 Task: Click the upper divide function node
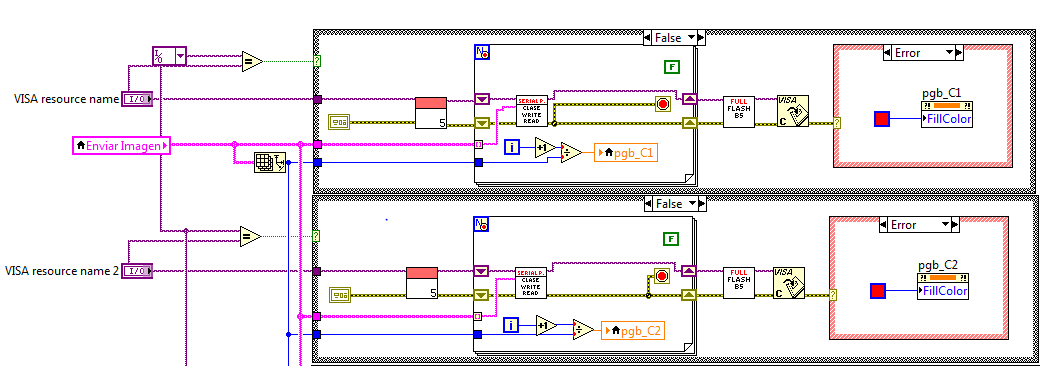[x=572, y=153]
